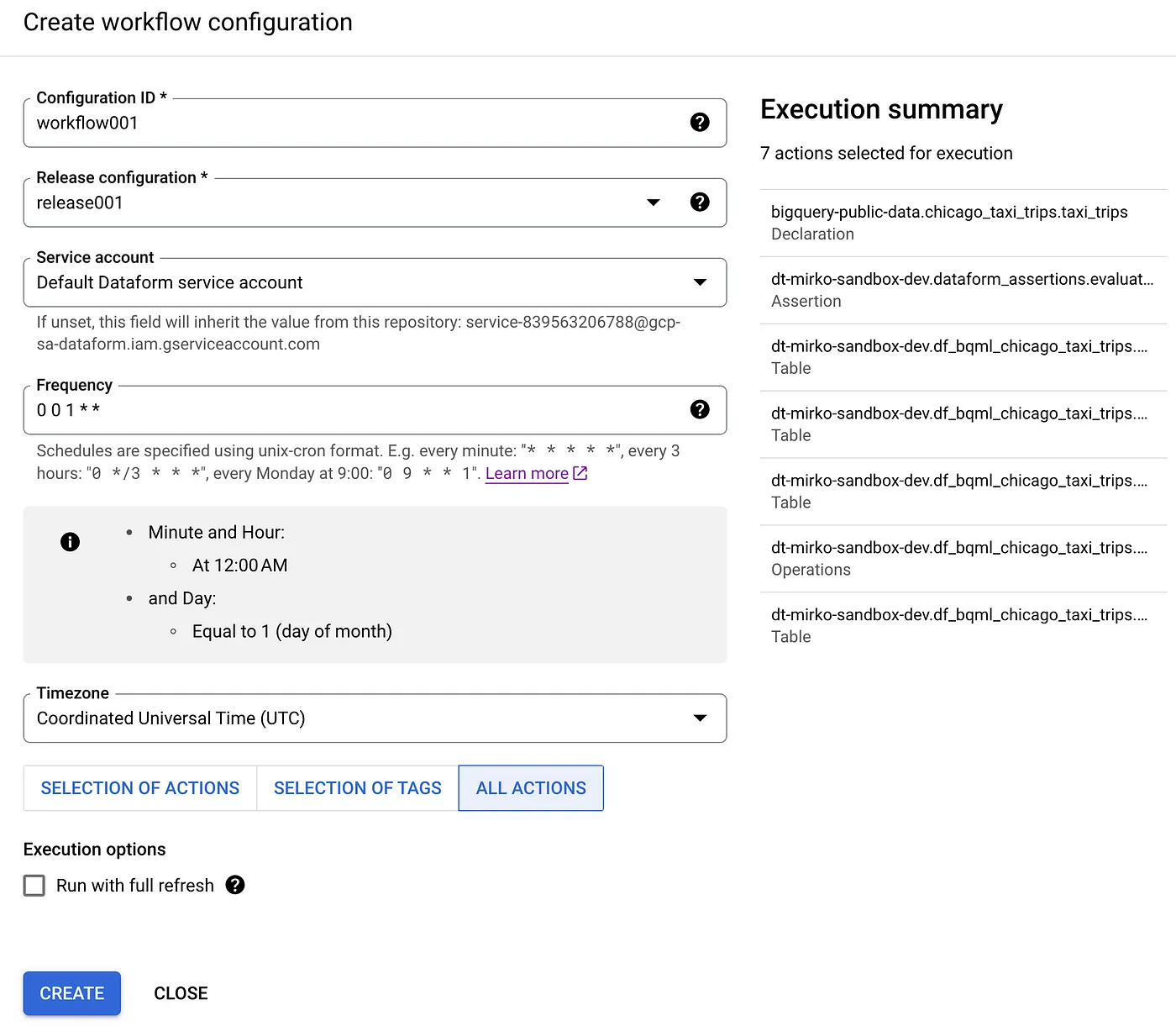1176x1026 pixels.
Task: Click inside the Configuration ID input field
Action: 336,123
